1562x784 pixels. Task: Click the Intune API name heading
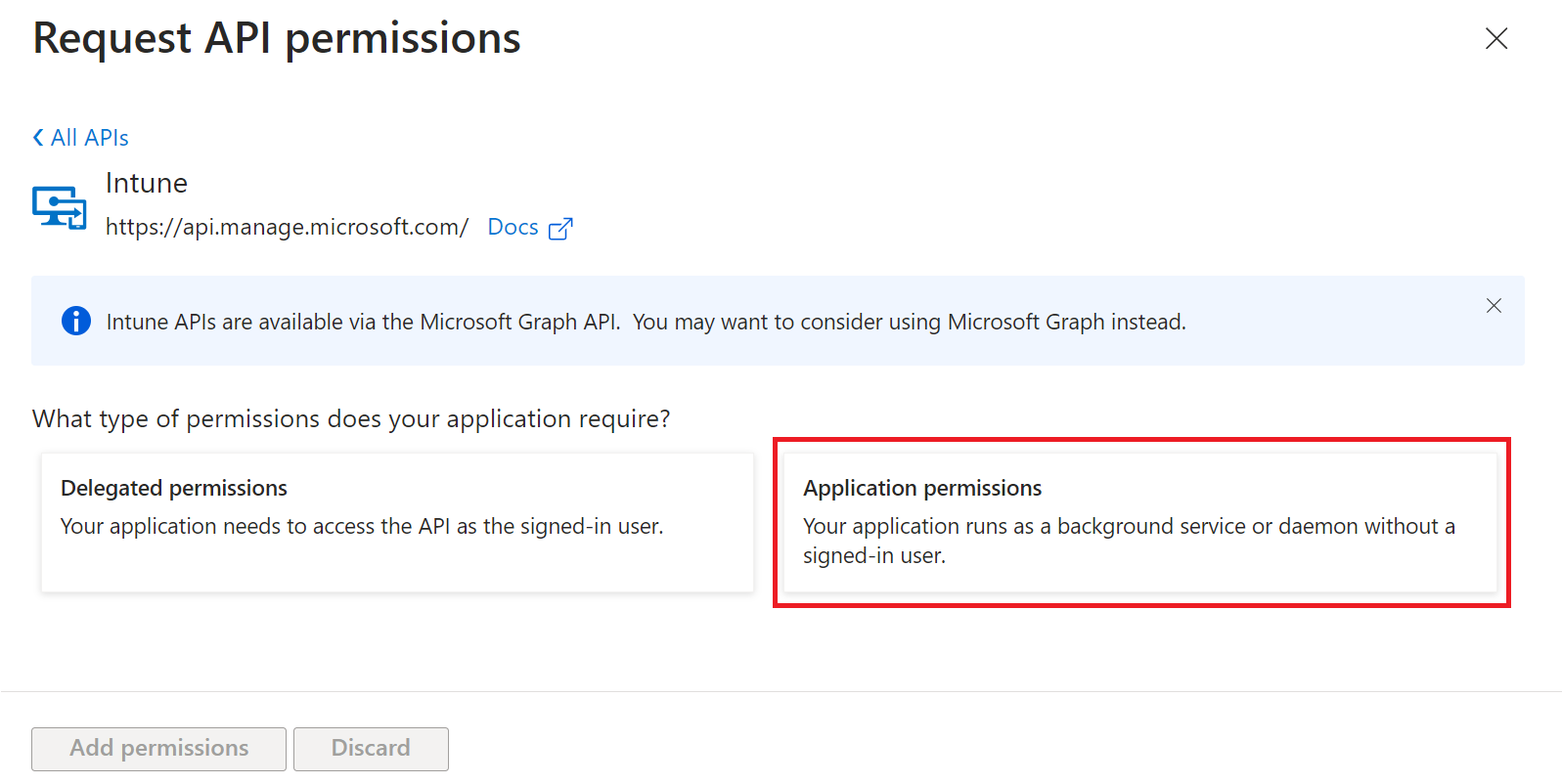[147, 184]
